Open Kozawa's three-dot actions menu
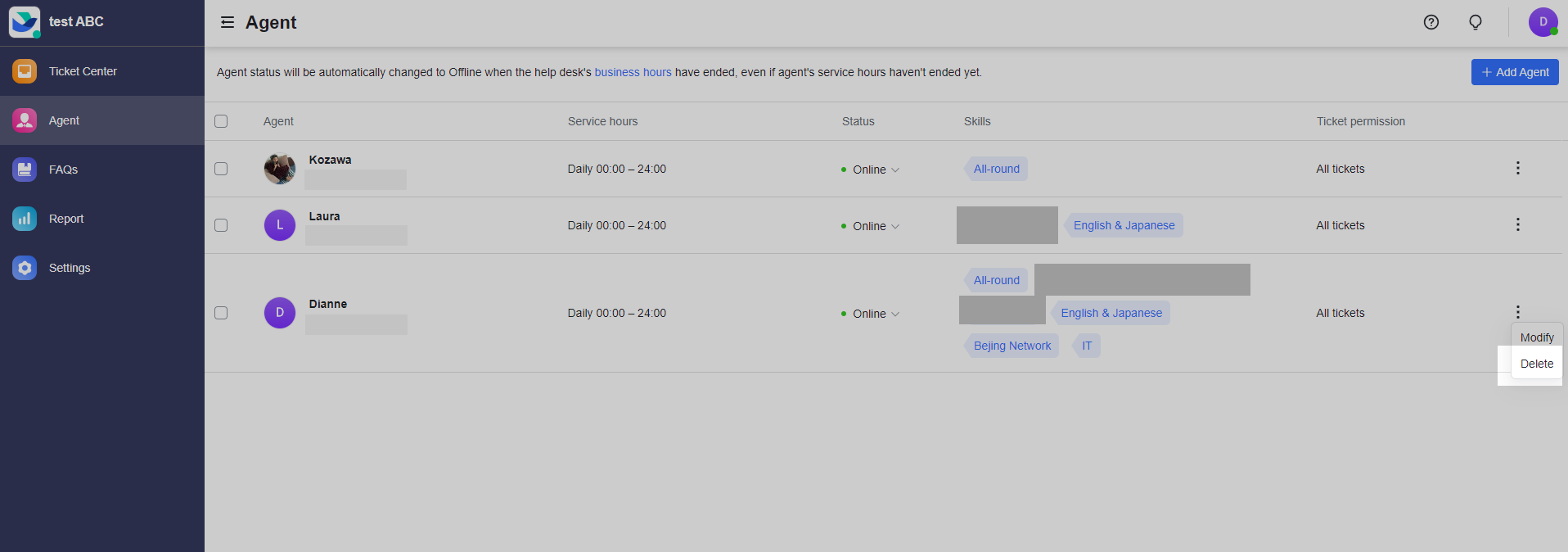 1518,168
